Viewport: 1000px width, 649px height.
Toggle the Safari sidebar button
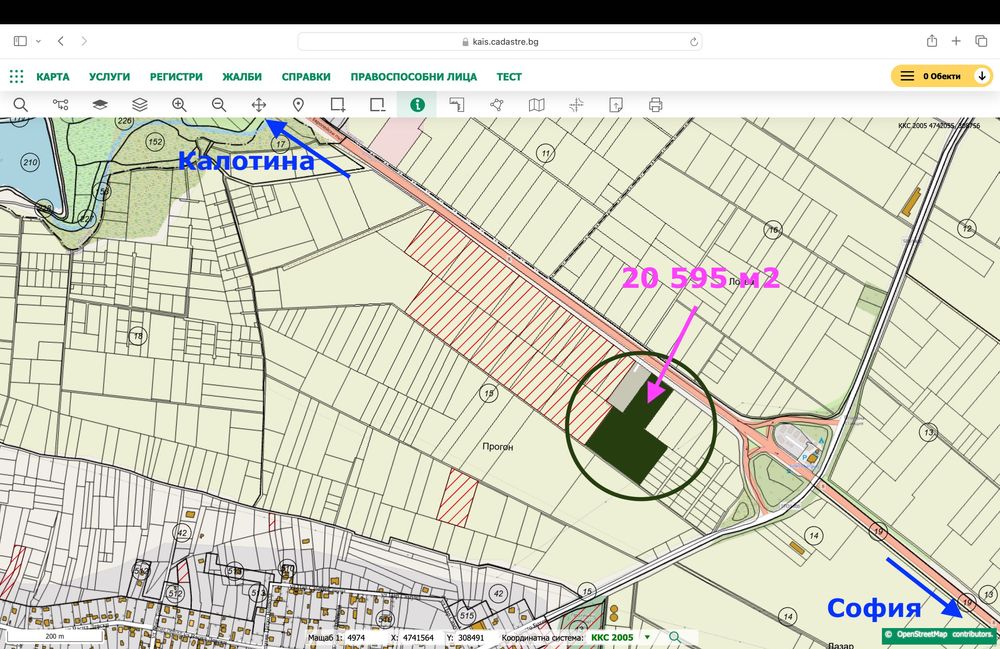coord(20,41)
